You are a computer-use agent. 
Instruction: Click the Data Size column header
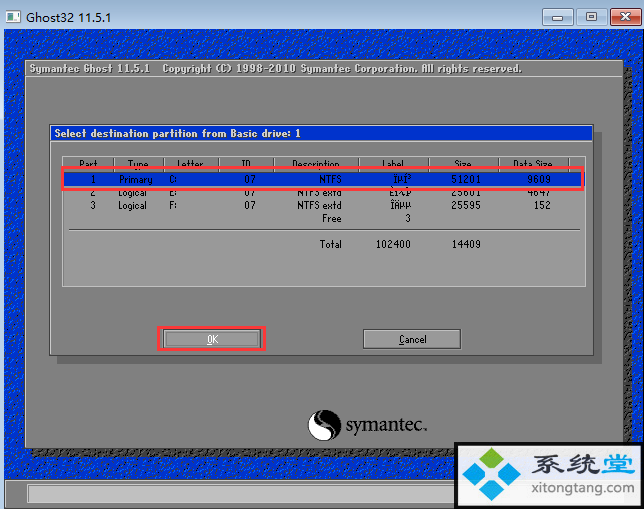(534, 164)
